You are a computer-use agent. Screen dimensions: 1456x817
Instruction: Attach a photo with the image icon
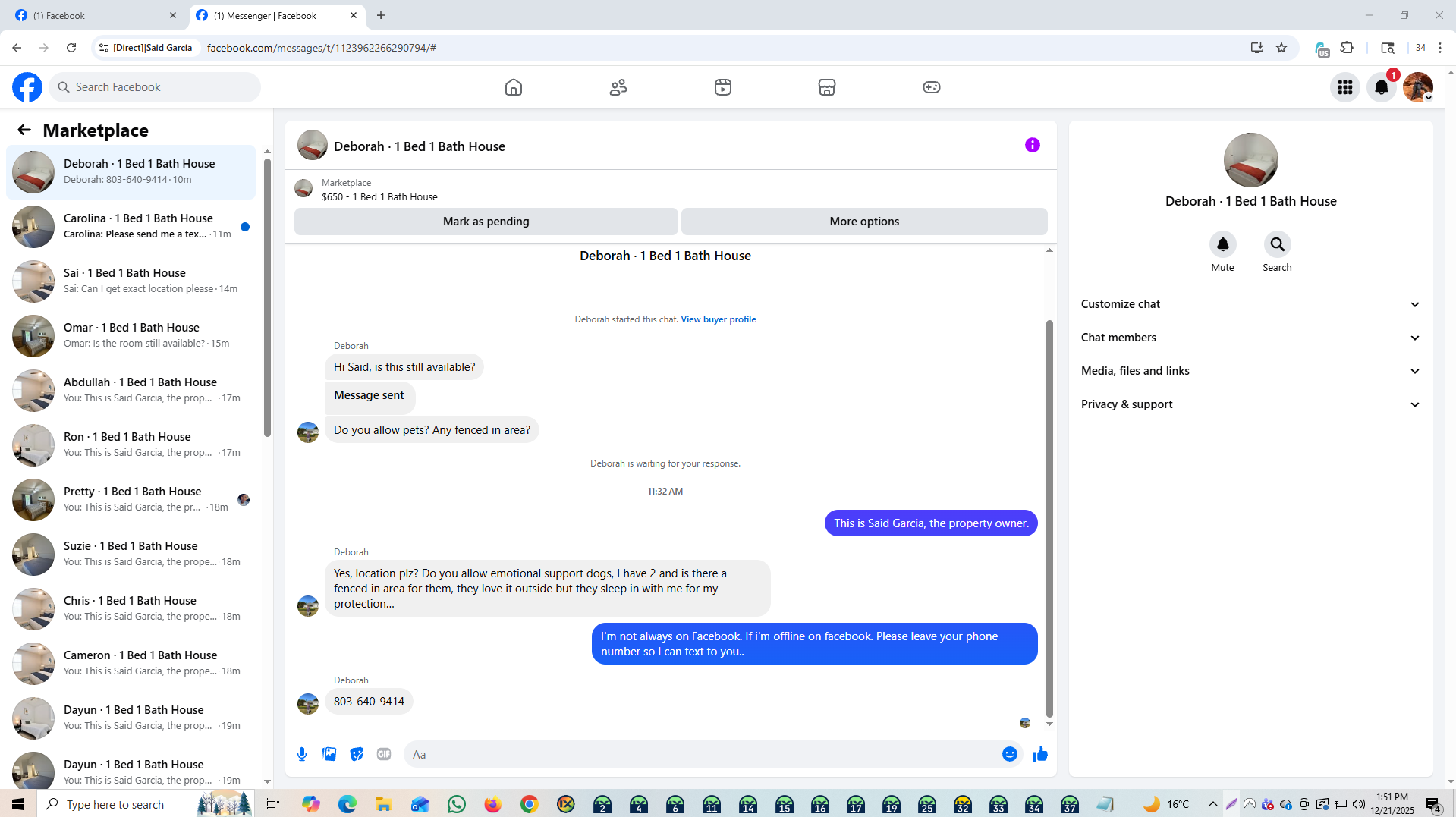pyautogui.click(x=329, y=754)
